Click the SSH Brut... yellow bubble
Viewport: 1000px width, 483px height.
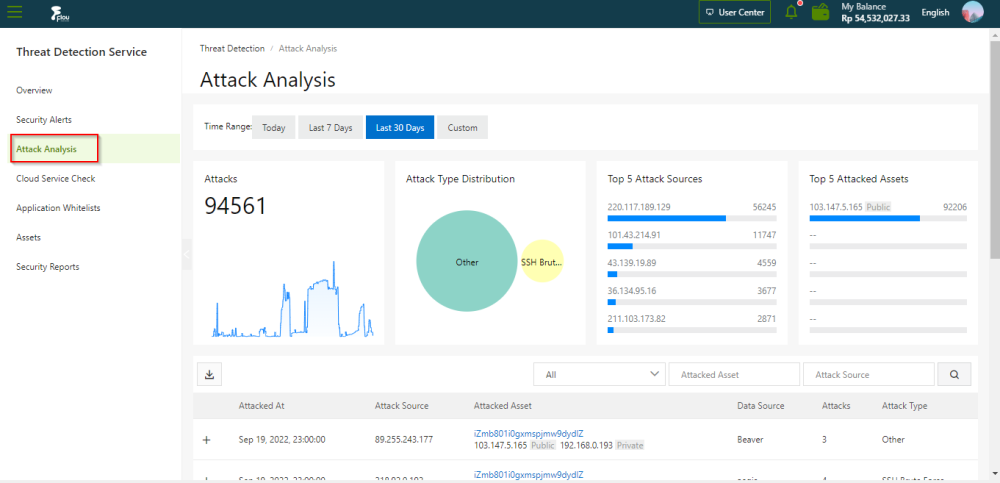pos(542,262)
